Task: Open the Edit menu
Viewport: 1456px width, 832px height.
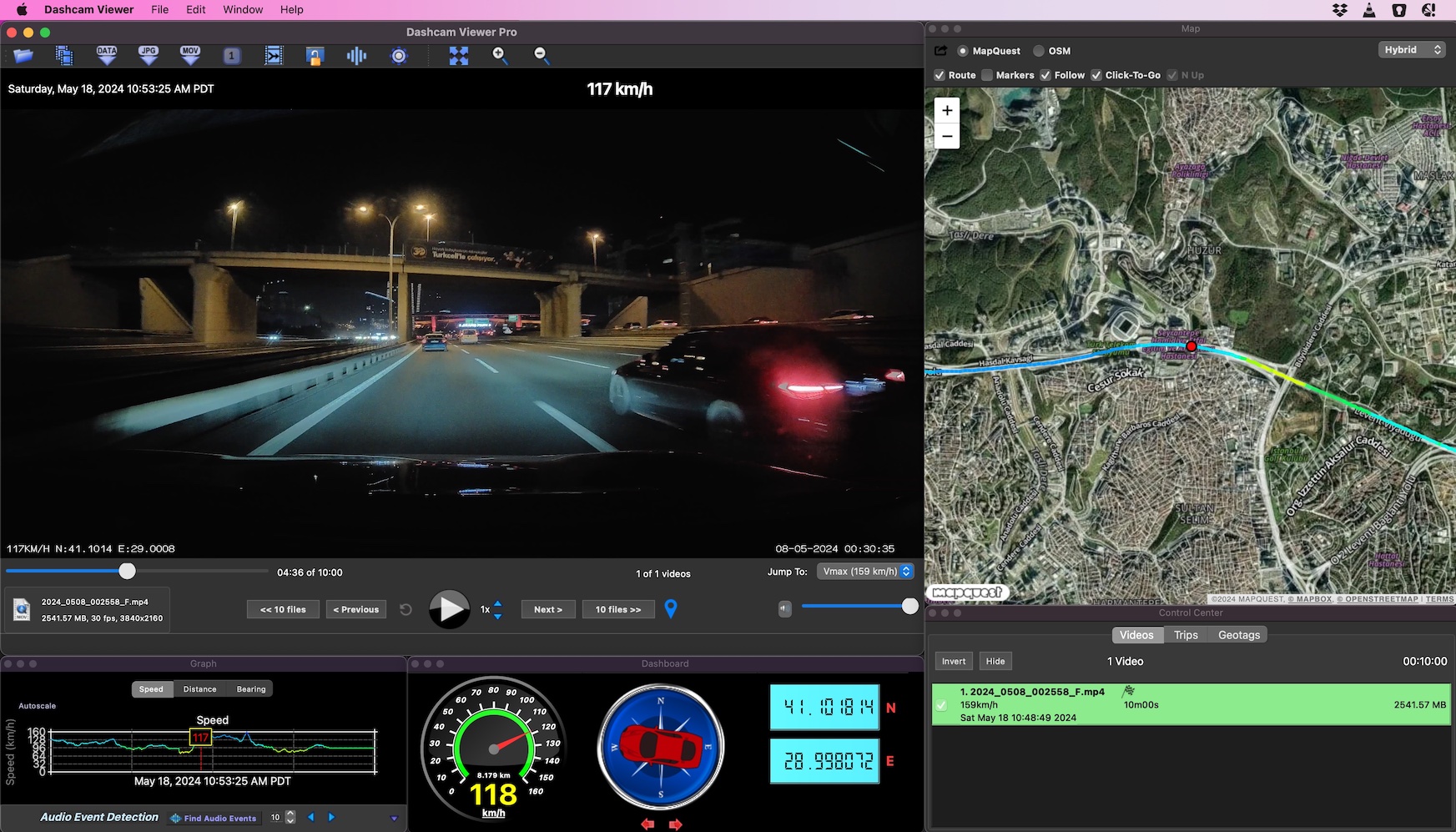Action: click(x=196, y=10)
